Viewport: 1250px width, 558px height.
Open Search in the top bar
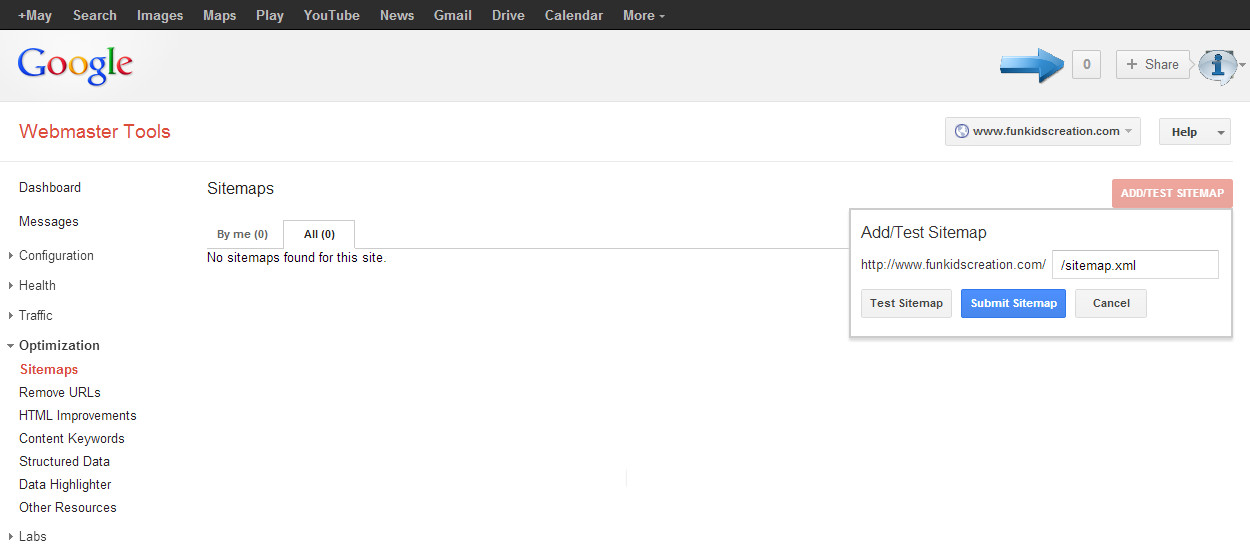coord(95,15)
